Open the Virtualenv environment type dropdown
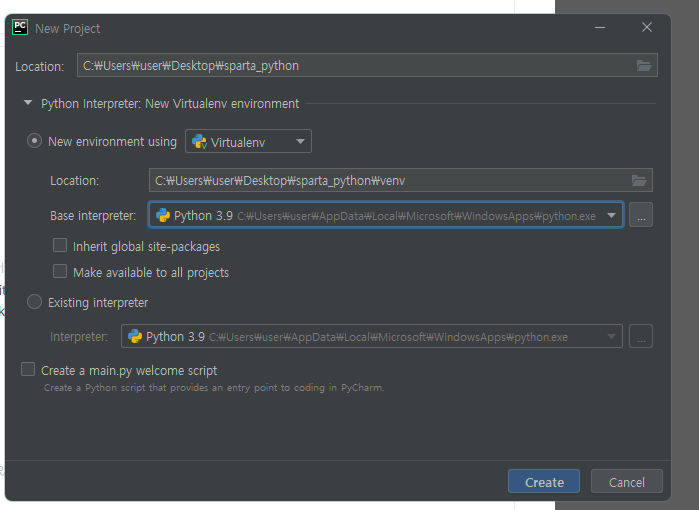The height and width of the screenshot is (510, 699). point(248,141)
